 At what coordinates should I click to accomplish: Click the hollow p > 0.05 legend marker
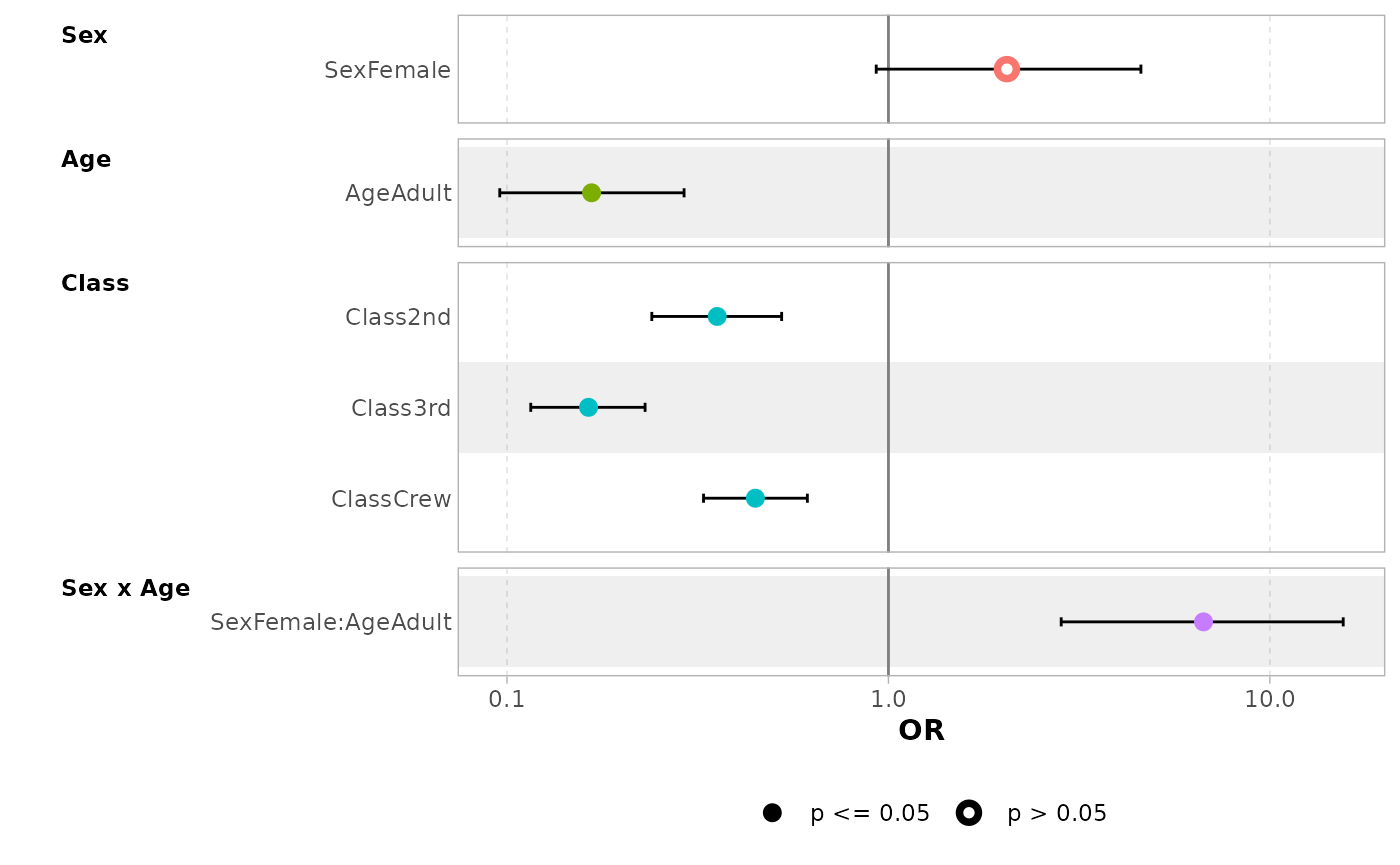point(968,813)
